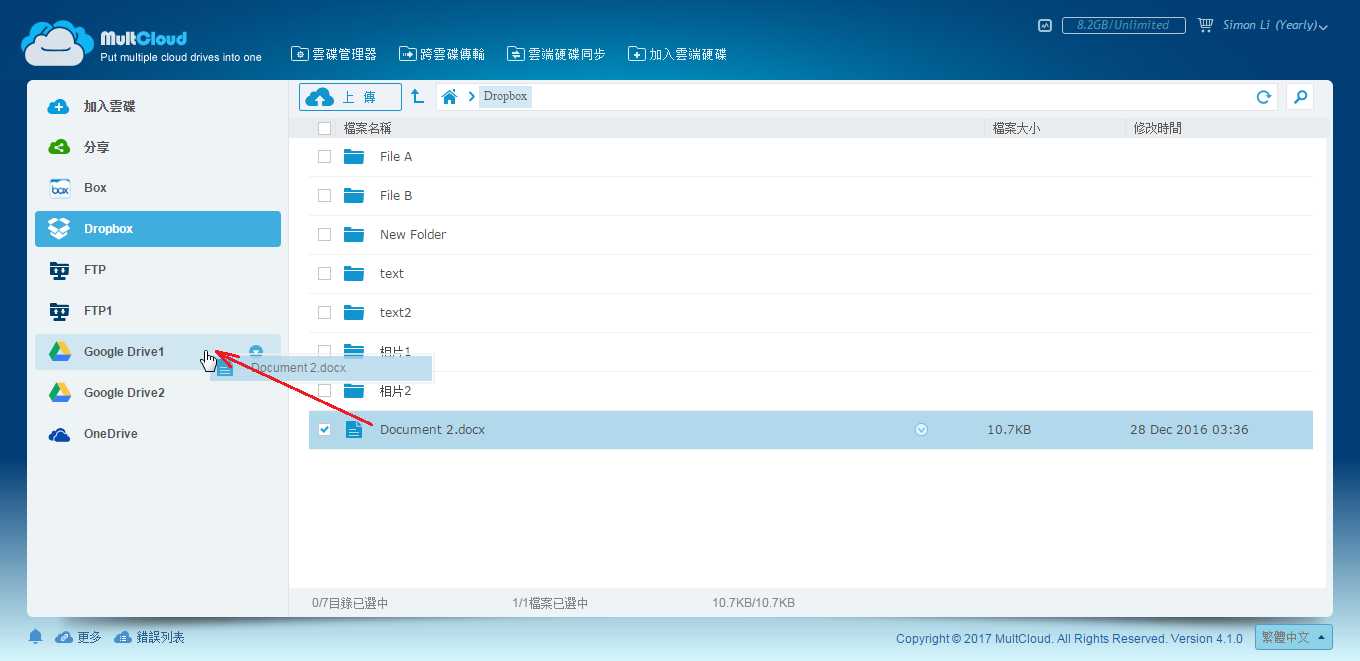Click the text folder icon

(354, 274)
